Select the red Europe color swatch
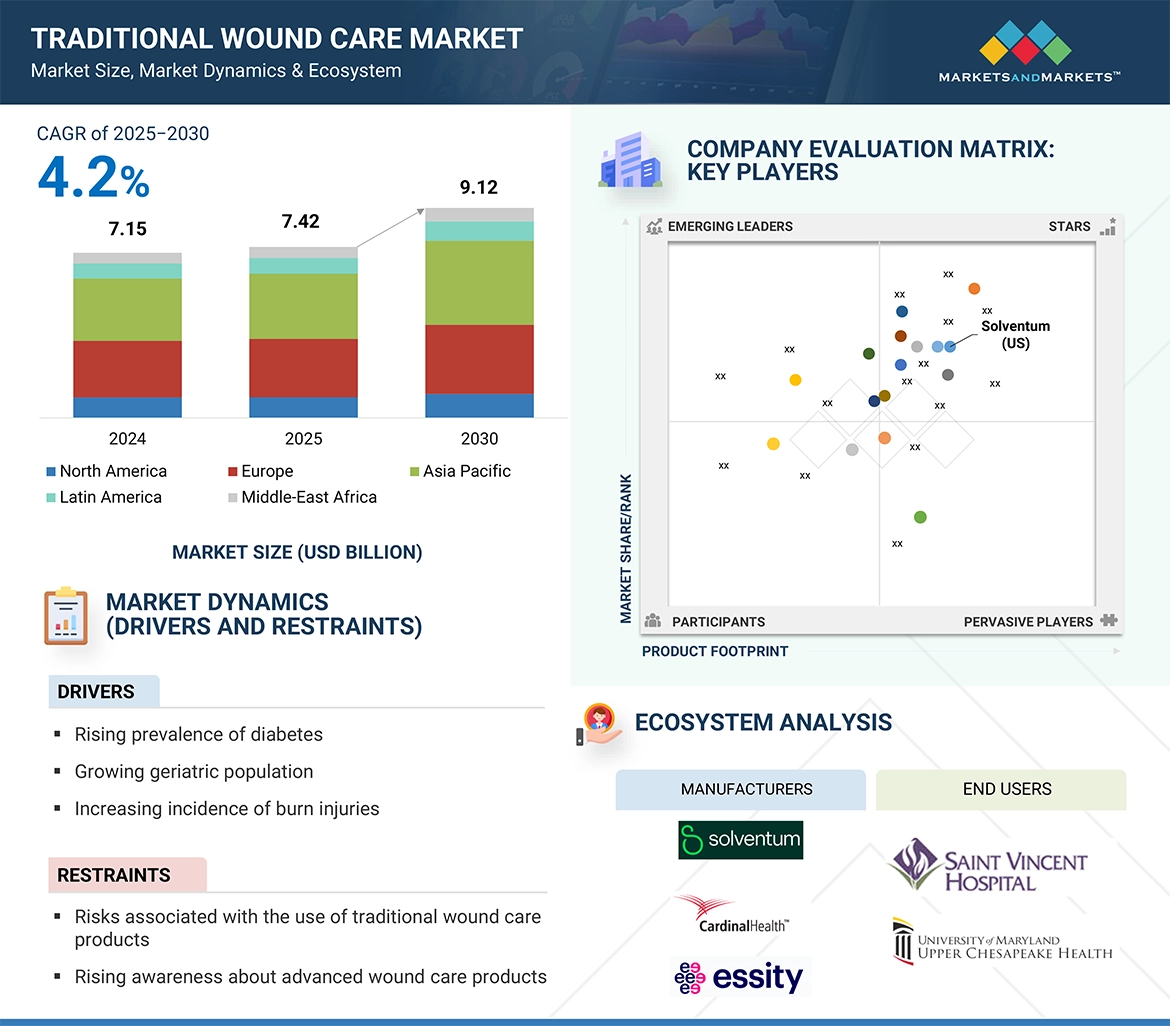This screenshot has width=1170, height=1026. click(x=234, y=471)
